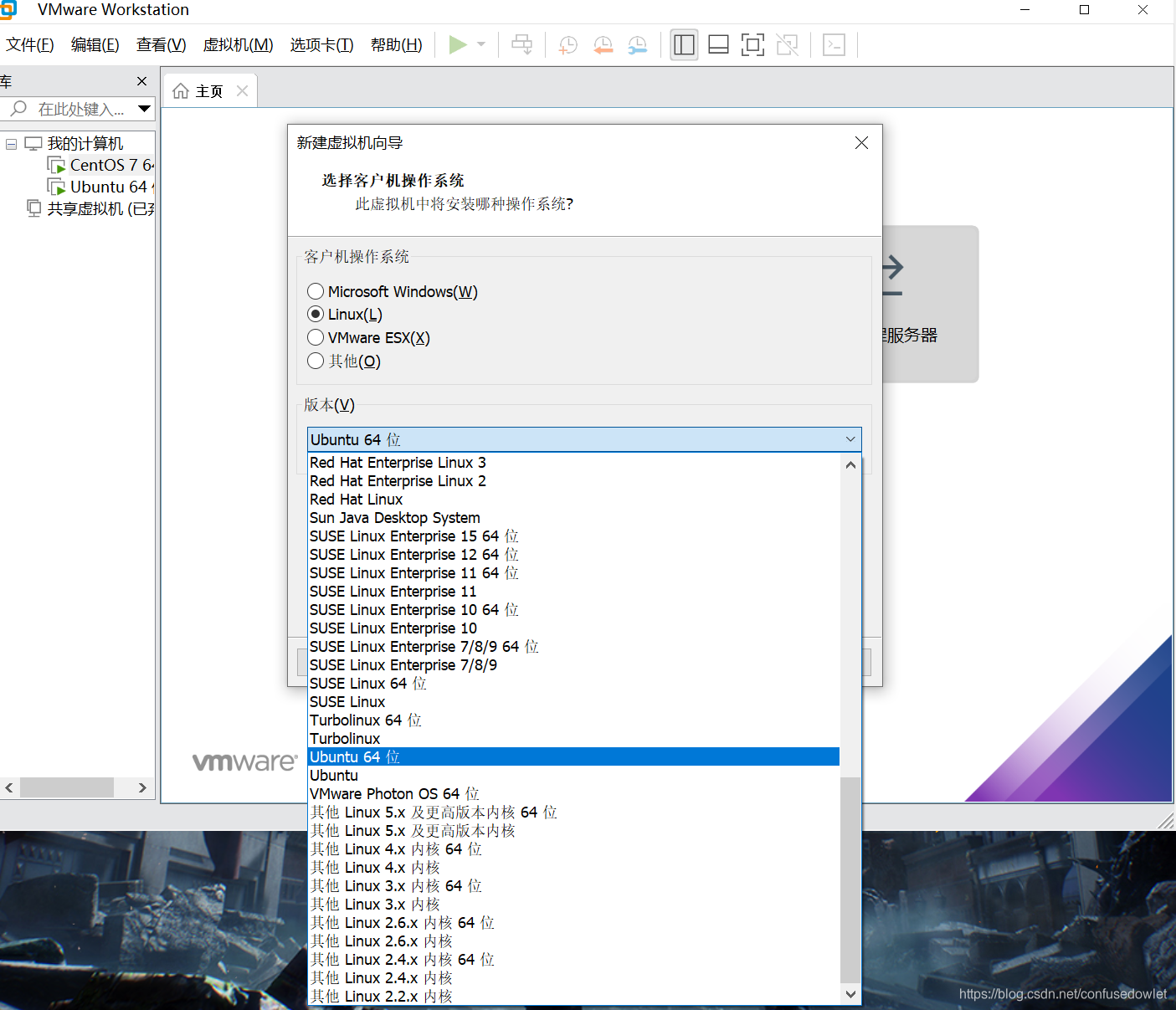This screenshot has height=1010, width=1176.
Task: Open the 文件(F) menu
Action: 30,45
